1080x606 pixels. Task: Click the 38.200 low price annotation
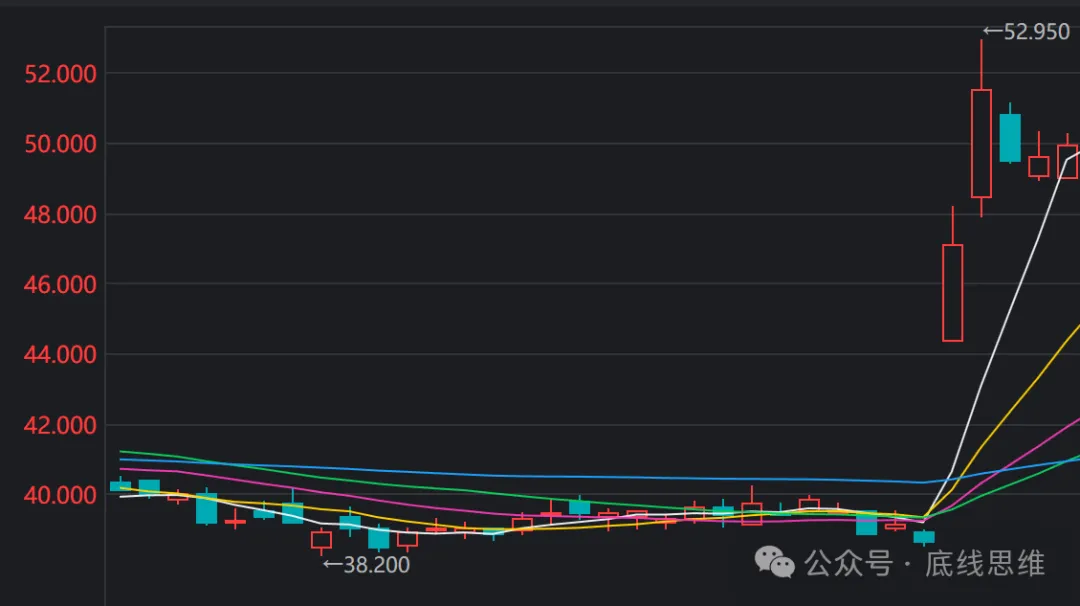click(366, 565)
